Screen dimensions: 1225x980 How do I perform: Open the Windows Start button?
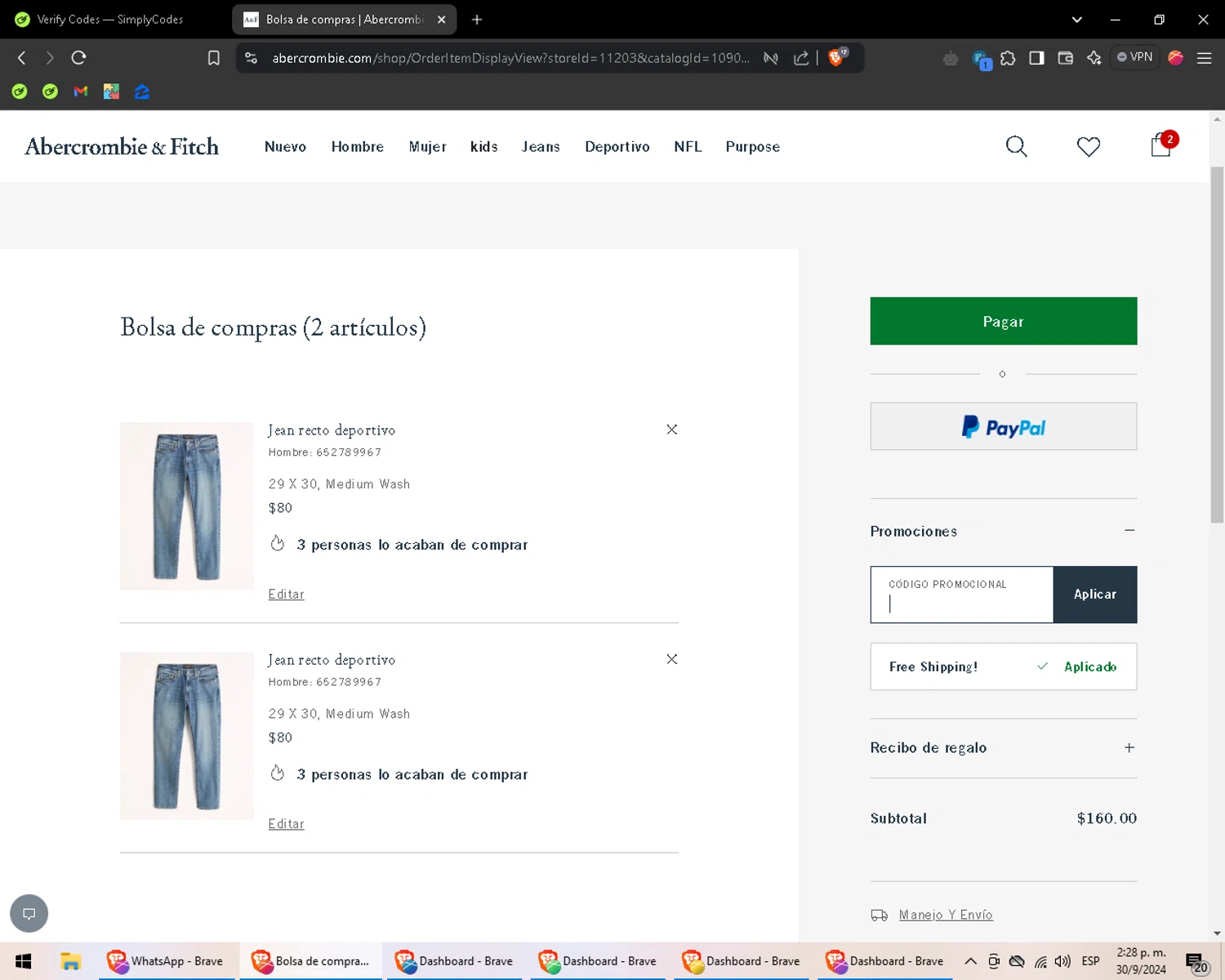click(x=23, y=961)
